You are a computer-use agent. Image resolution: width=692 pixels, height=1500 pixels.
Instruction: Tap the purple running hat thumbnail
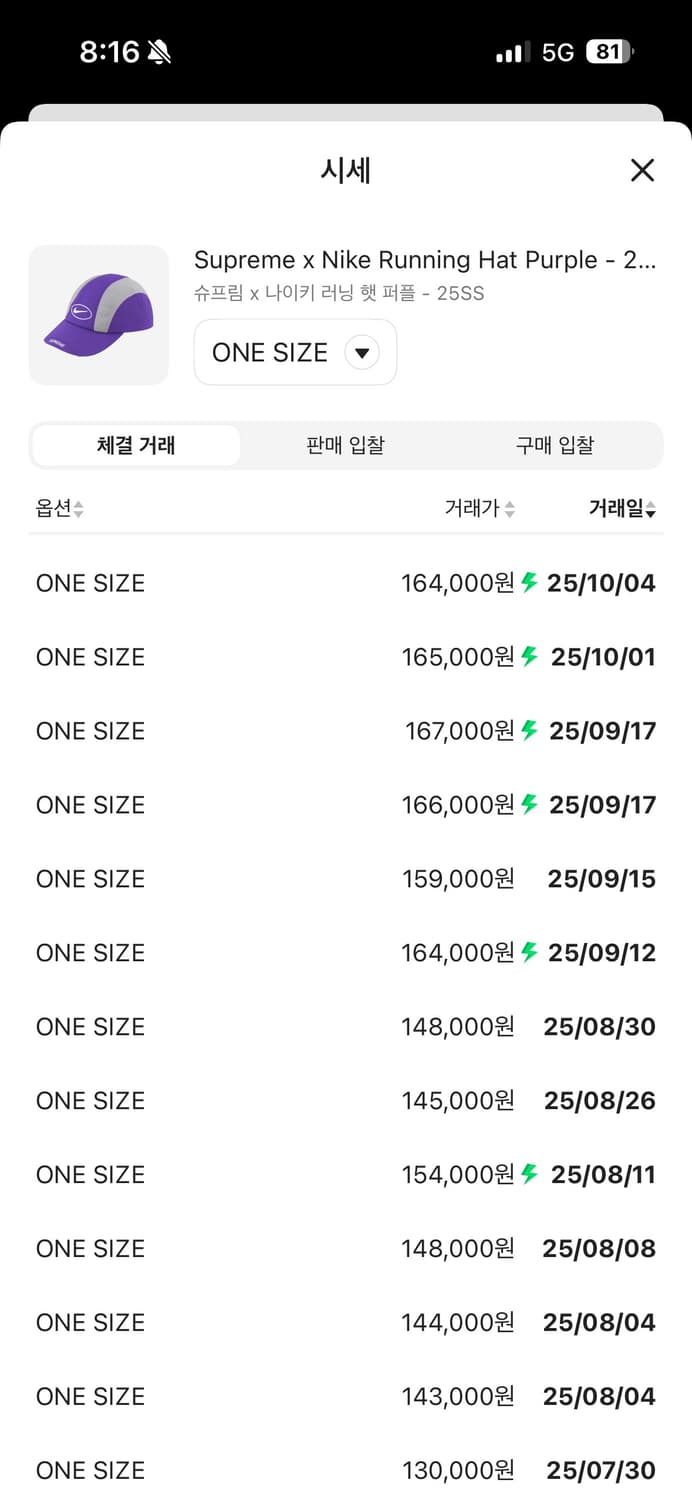(x=98, y=315)
